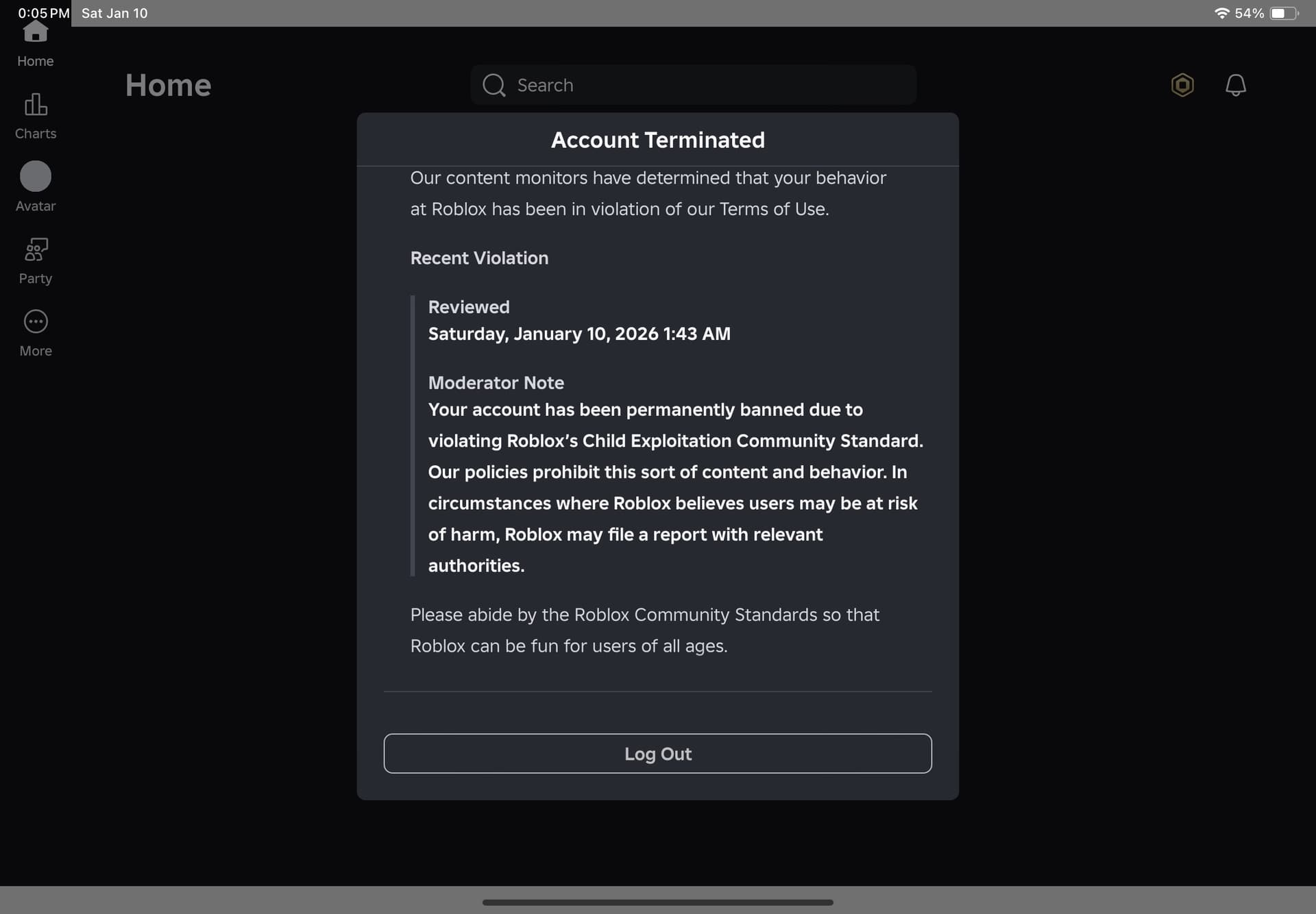Select the Home label in the sidebar
1316x914 pixels.
tap(35, 61)
